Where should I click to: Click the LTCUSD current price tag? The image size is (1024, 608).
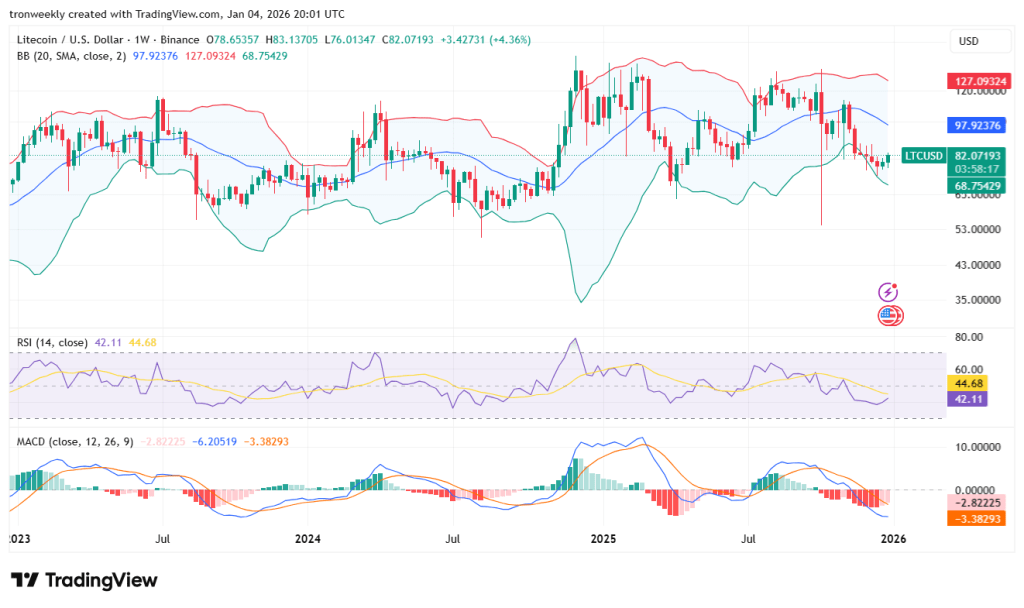(923, 155)
